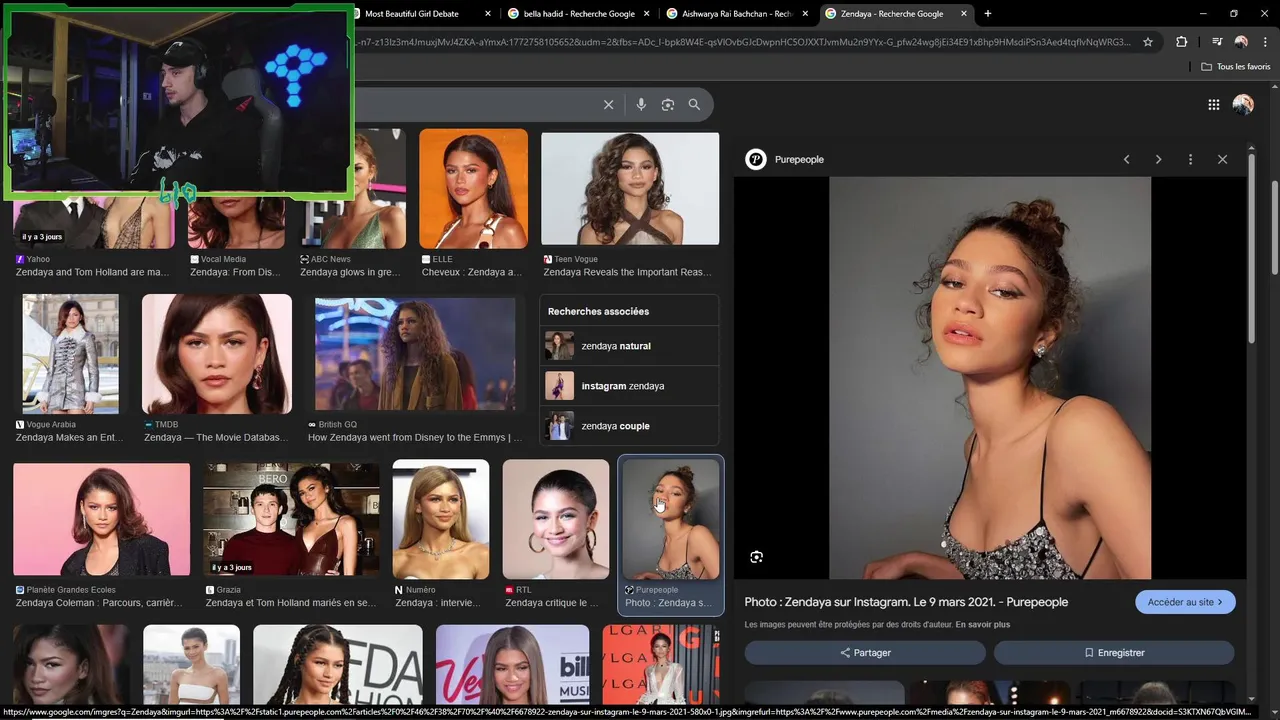The height and width of the screenshot is (720, 1280).
Task: Click 'Zendaya Reveals the Important Reas...' caption
Action: pos(628,272)
